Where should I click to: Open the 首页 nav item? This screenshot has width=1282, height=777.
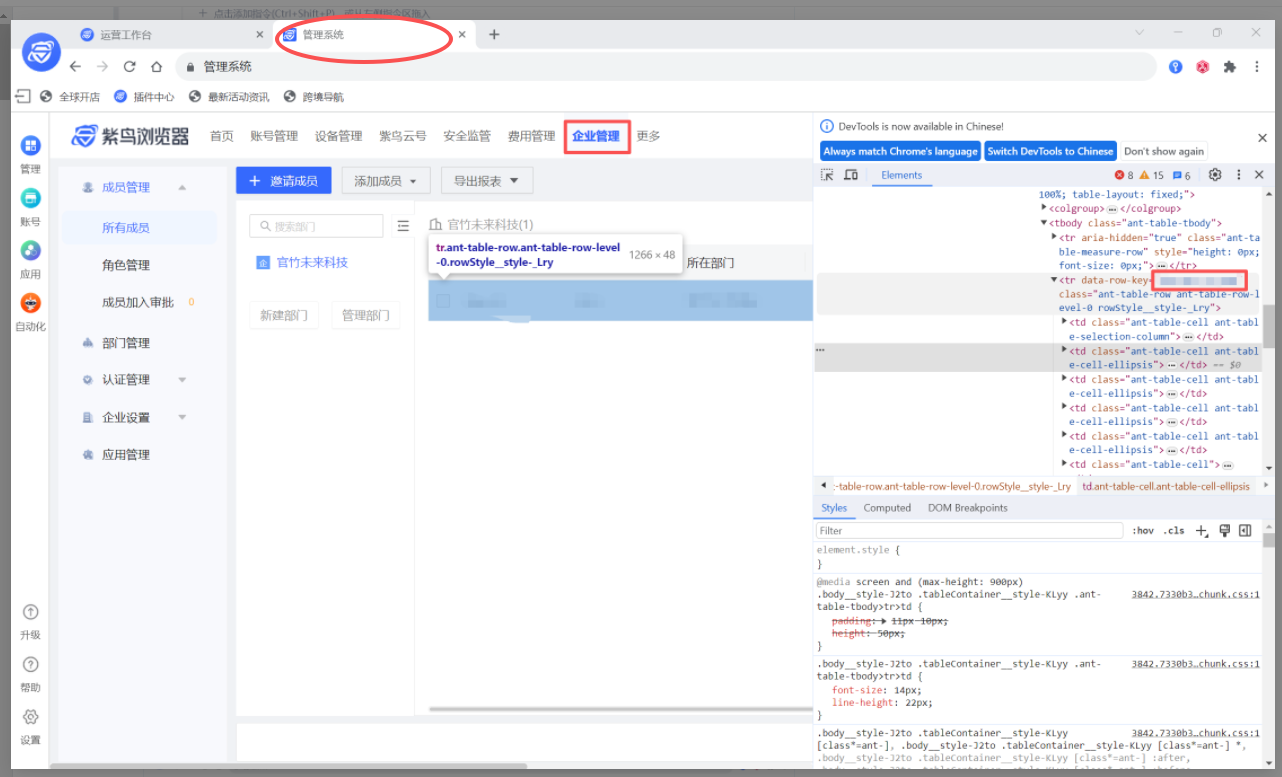(x=222, y=136)
